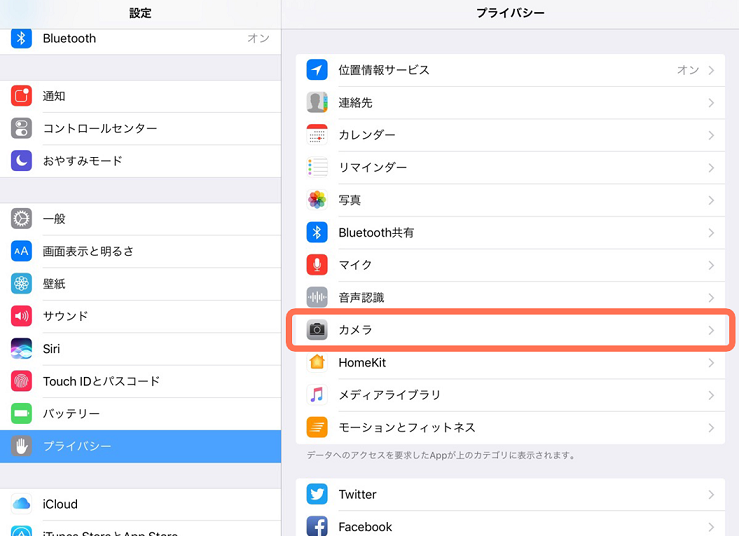Select Siri in the settings sidebar
The image size is (739, 536).
[140, 349]
